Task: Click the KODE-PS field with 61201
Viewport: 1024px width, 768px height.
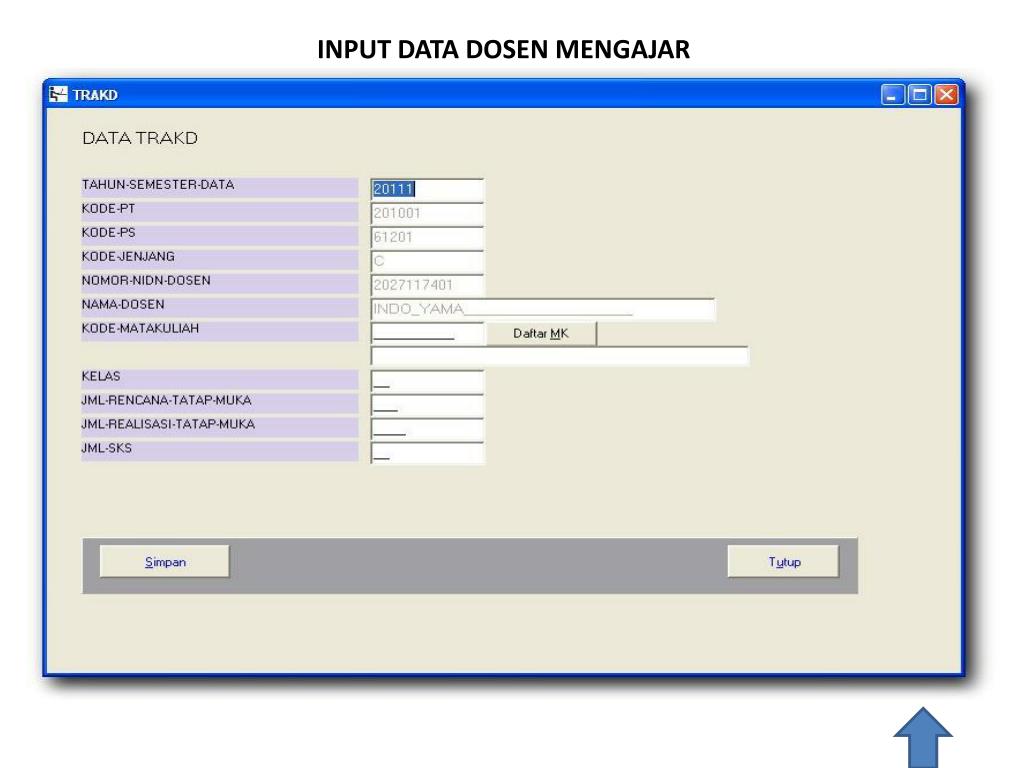Action: pyautogui.click(x=427, y=237)
